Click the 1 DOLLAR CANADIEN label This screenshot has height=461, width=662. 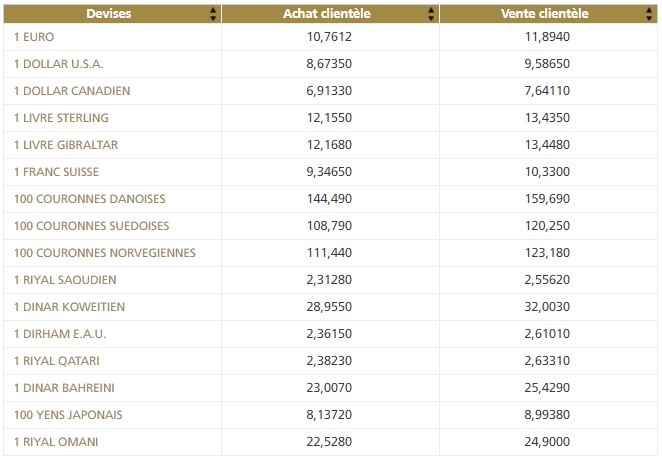click(72, 91)
